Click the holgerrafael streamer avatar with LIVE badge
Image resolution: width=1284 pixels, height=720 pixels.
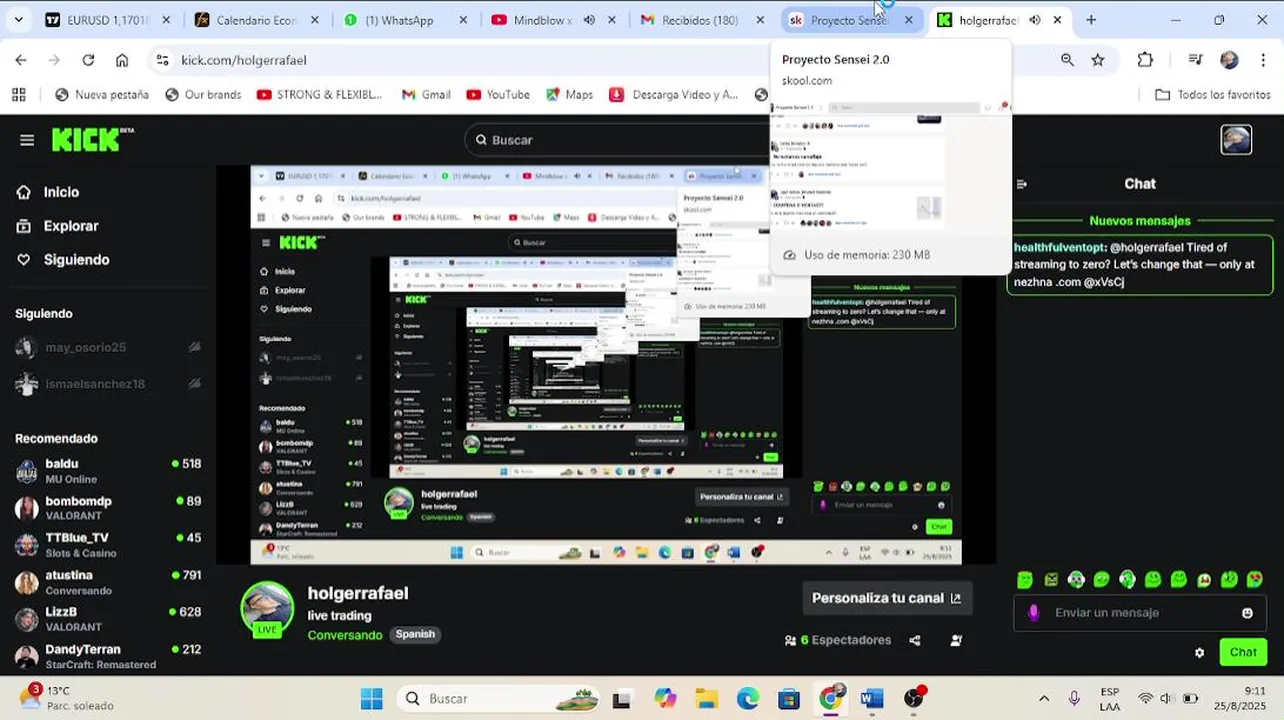tap(267, 608)
